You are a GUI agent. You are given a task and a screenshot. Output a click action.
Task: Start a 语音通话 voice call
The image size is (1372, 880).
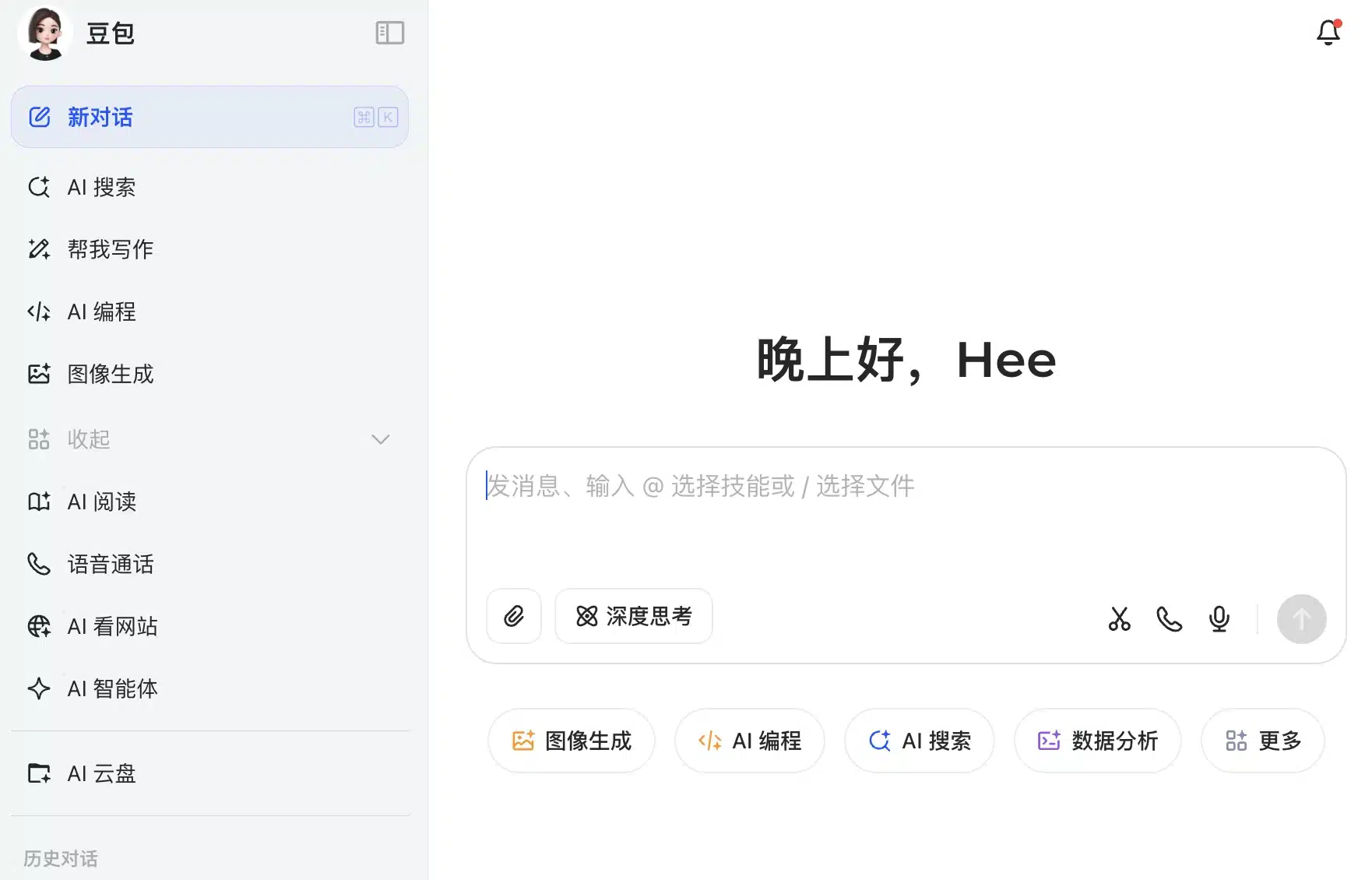click(110, 564)
